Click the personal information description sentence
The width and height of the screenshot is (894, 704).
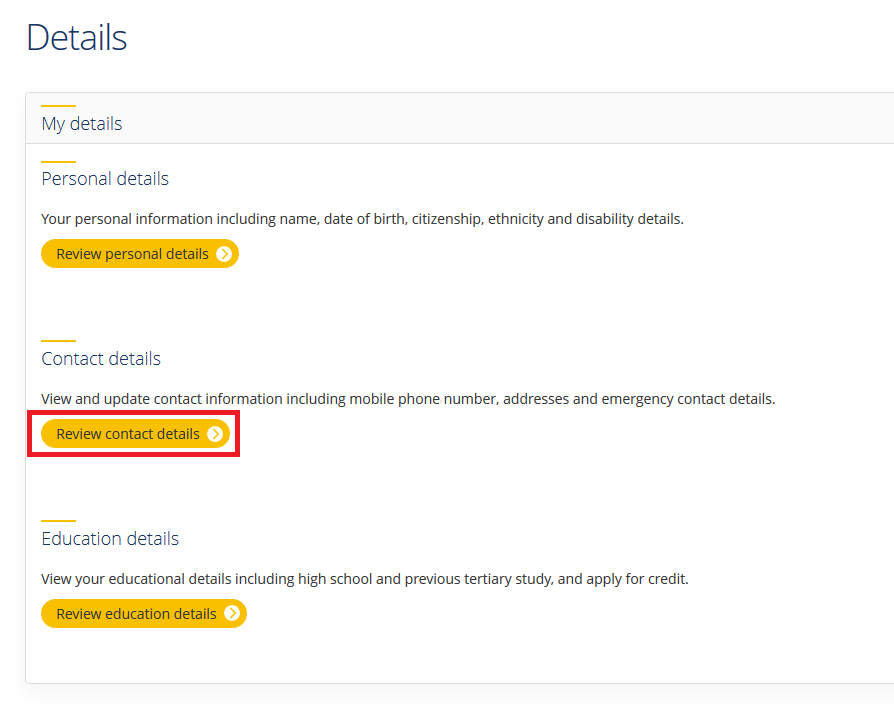362,219
